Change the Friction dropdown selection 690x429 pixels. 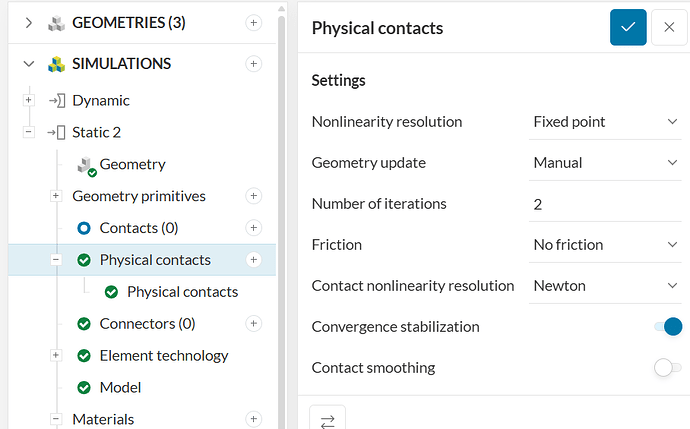(606, 245)
